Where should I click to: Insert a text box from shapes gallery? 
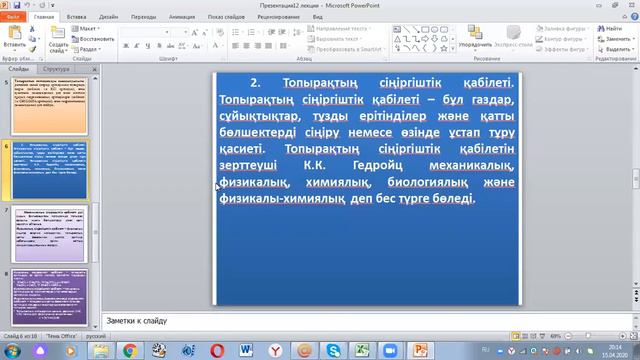click(x=397, y=29)
